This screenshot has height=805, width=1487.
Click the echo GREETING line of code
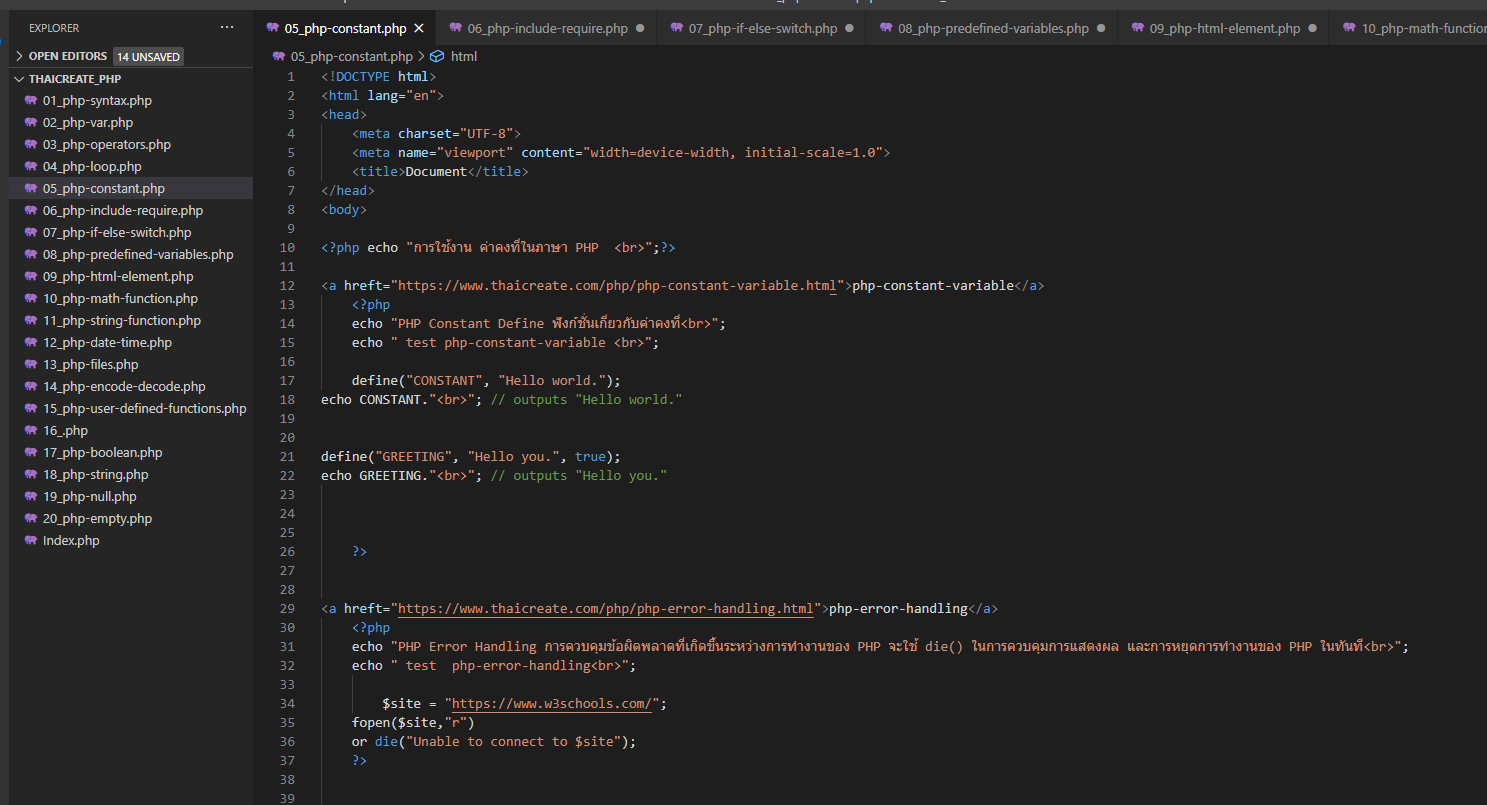tap(494, 475)
